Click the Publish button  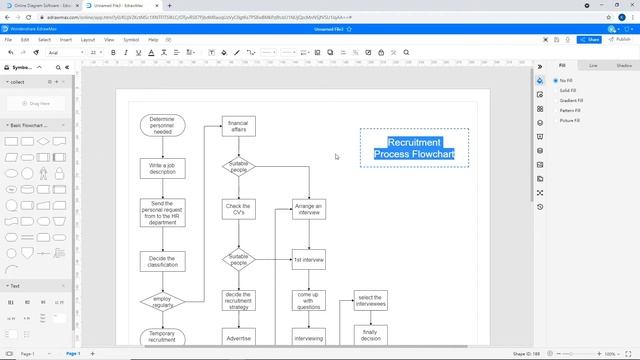[x=620, y=40]
